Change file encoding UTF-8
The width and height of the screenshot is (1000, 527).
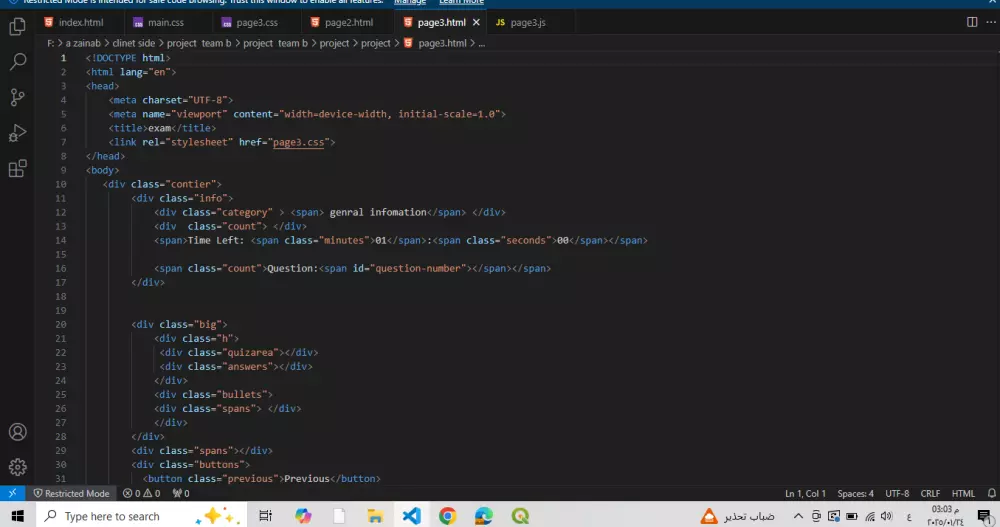(897, 493)
